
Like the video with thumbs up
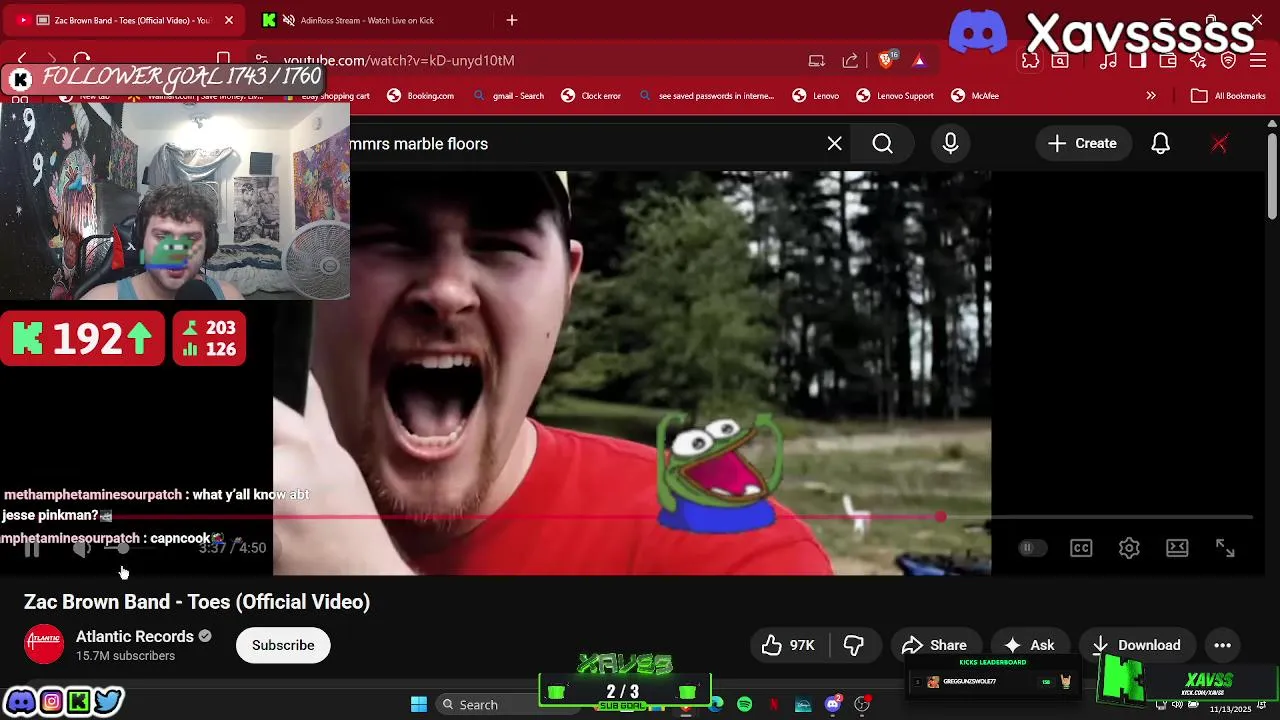click(x=788, y=645)
